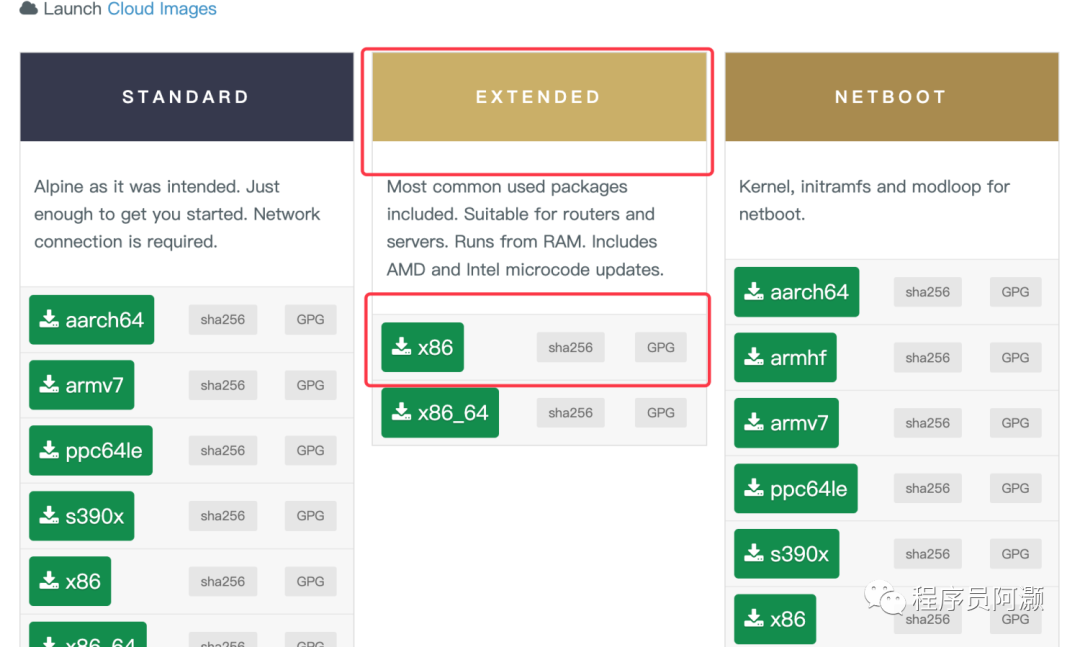1080x647 pixels.
Task: Click the EXTENDED column header
Action: pyautogui.click(x=539, y=97)
